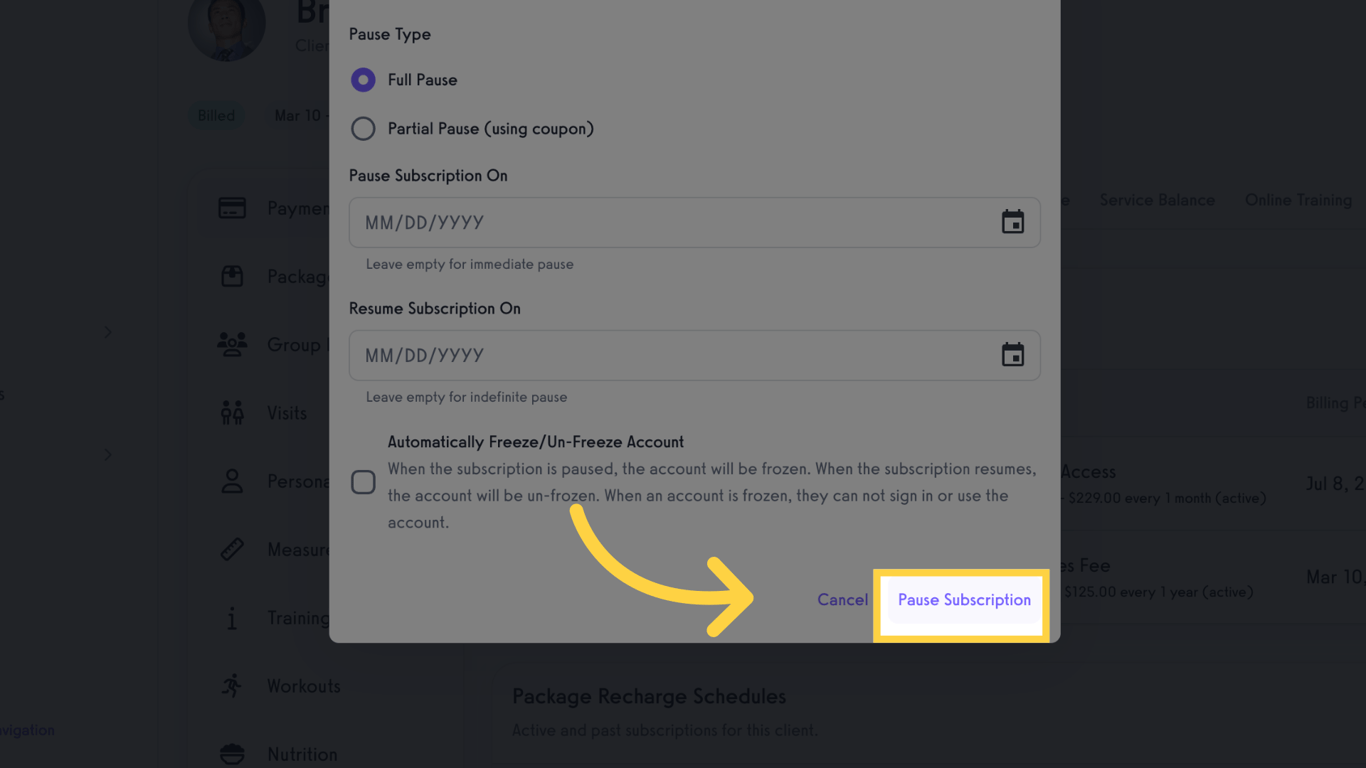Click the Measurements ruler icon
The height and width of the screenshot is (768, 1366).
(x=232, y=549)
